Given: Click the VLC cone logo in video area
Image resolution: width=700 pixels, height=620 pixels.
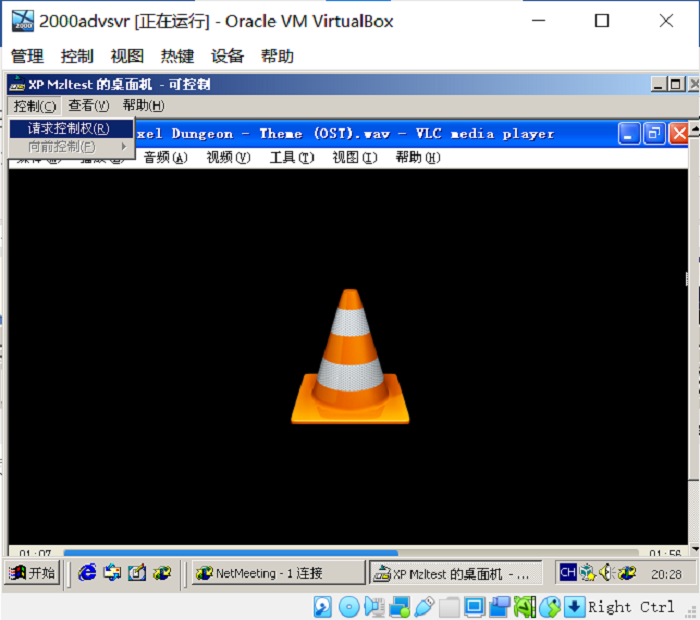Looking at the screenshot, I should (x=350, y=357).
